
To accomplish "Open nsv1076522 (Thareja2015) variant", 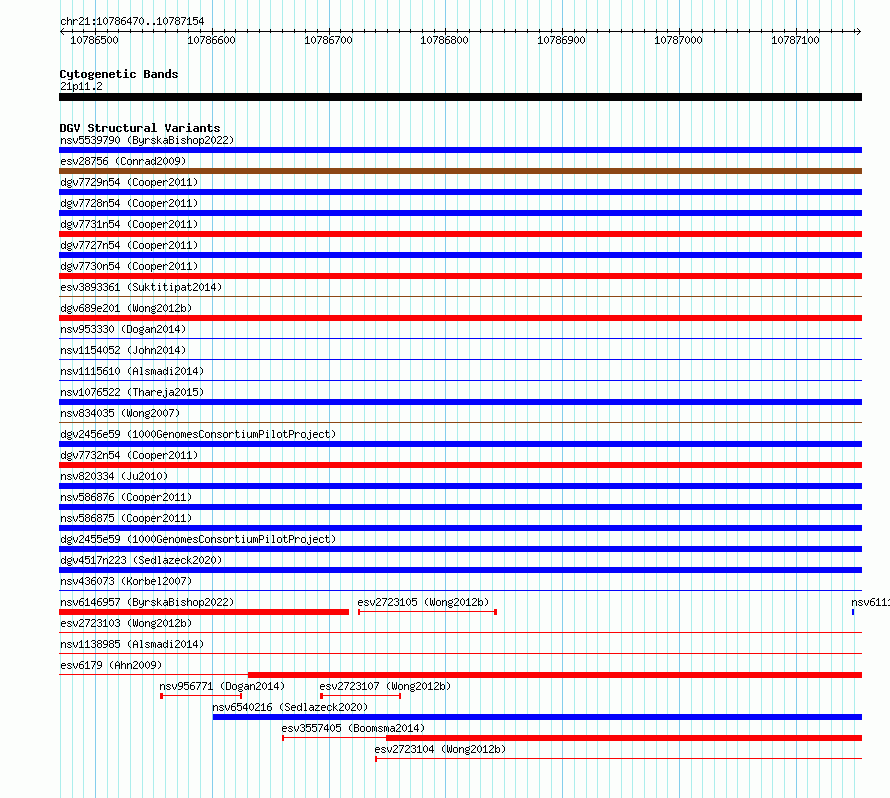I will (132, 392).
